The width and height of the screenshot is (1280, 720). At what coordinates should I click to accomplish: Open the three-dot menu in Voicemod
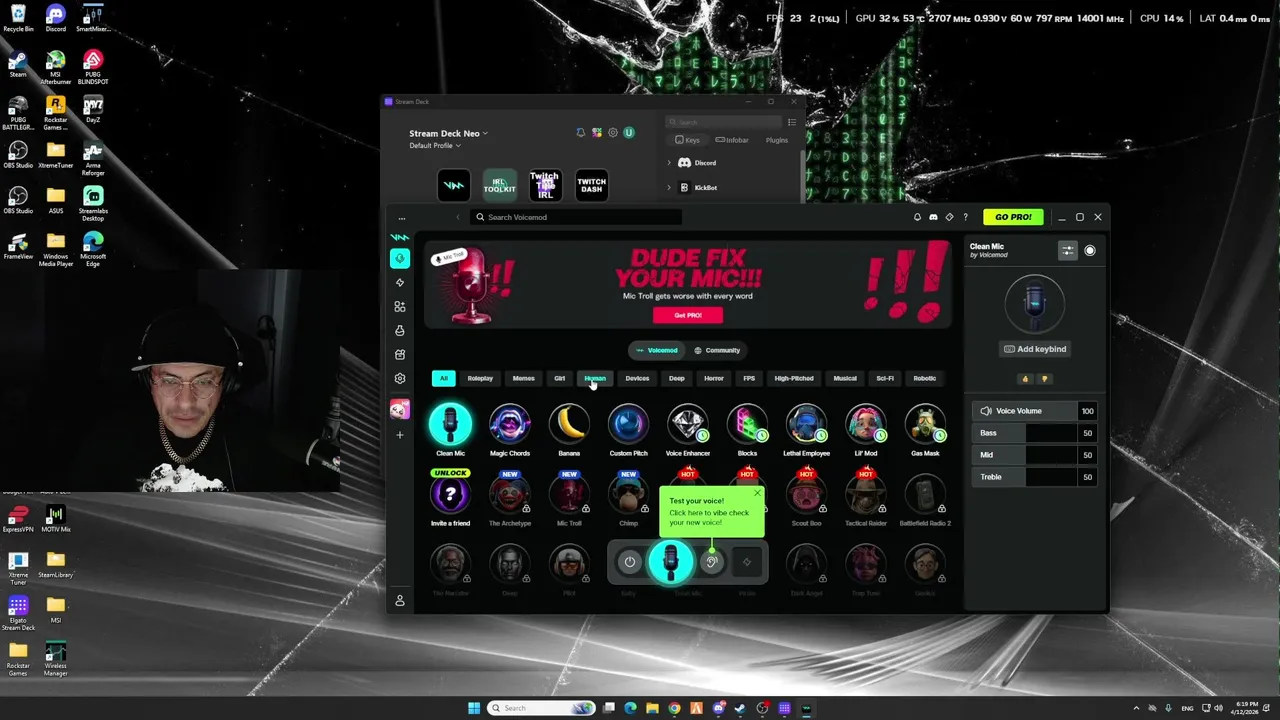(x=401, y=218)
